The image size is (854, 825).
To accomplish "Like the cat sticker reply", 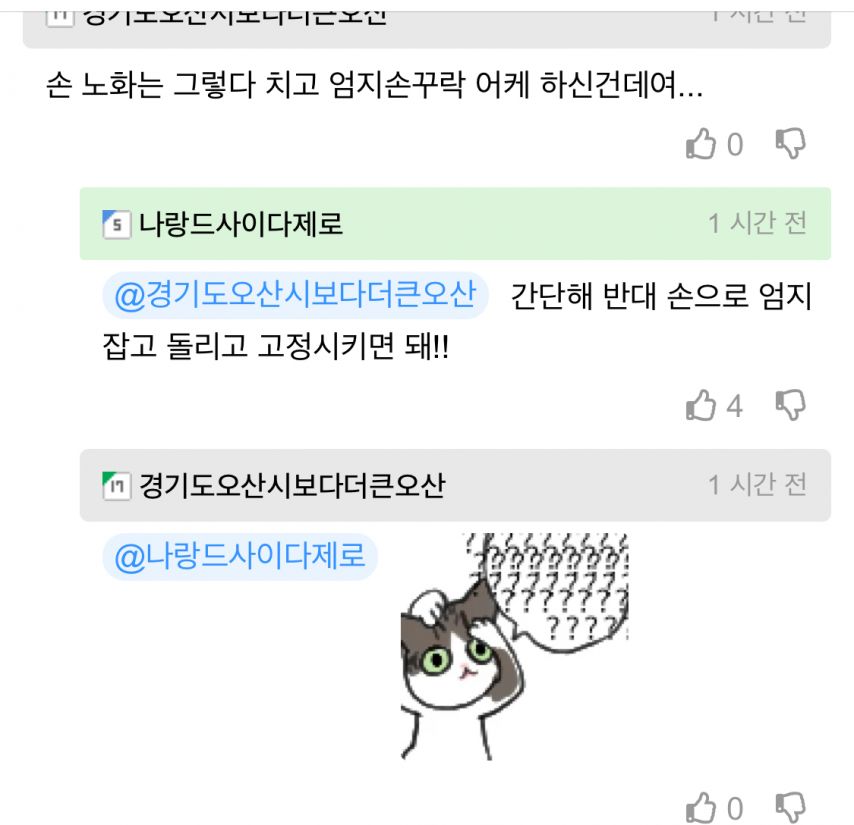I will [x=700, y=808].
